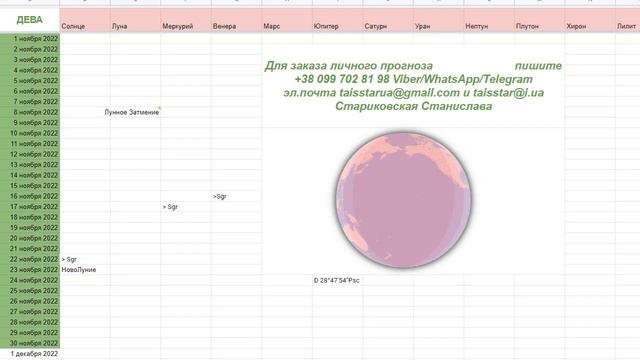Select the 21 ноября 2022 date cell
The height and width of the screenshot is (360, 640).
(30, 249)
